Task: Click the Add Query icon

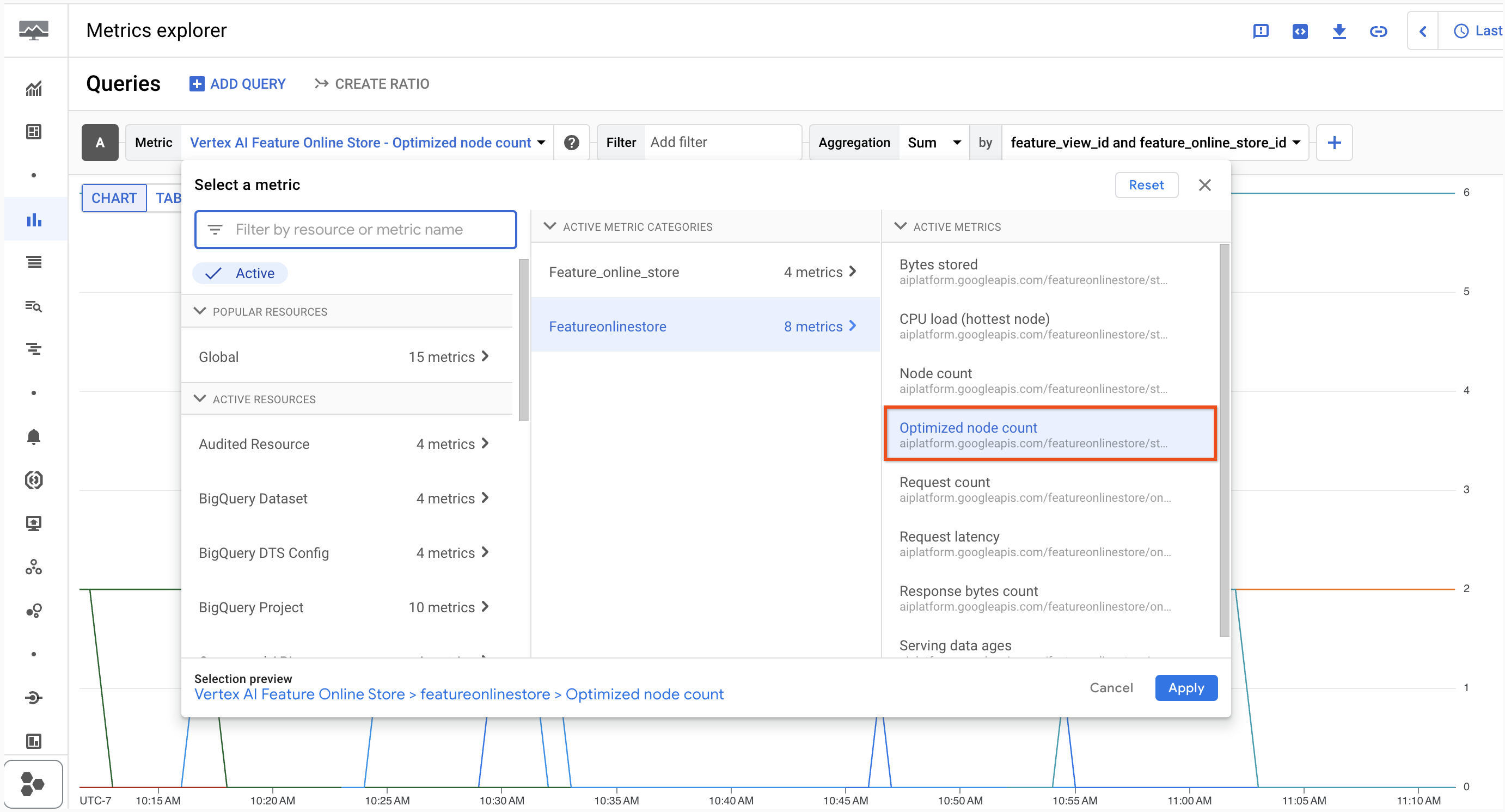Action: (x=196, y=84)
